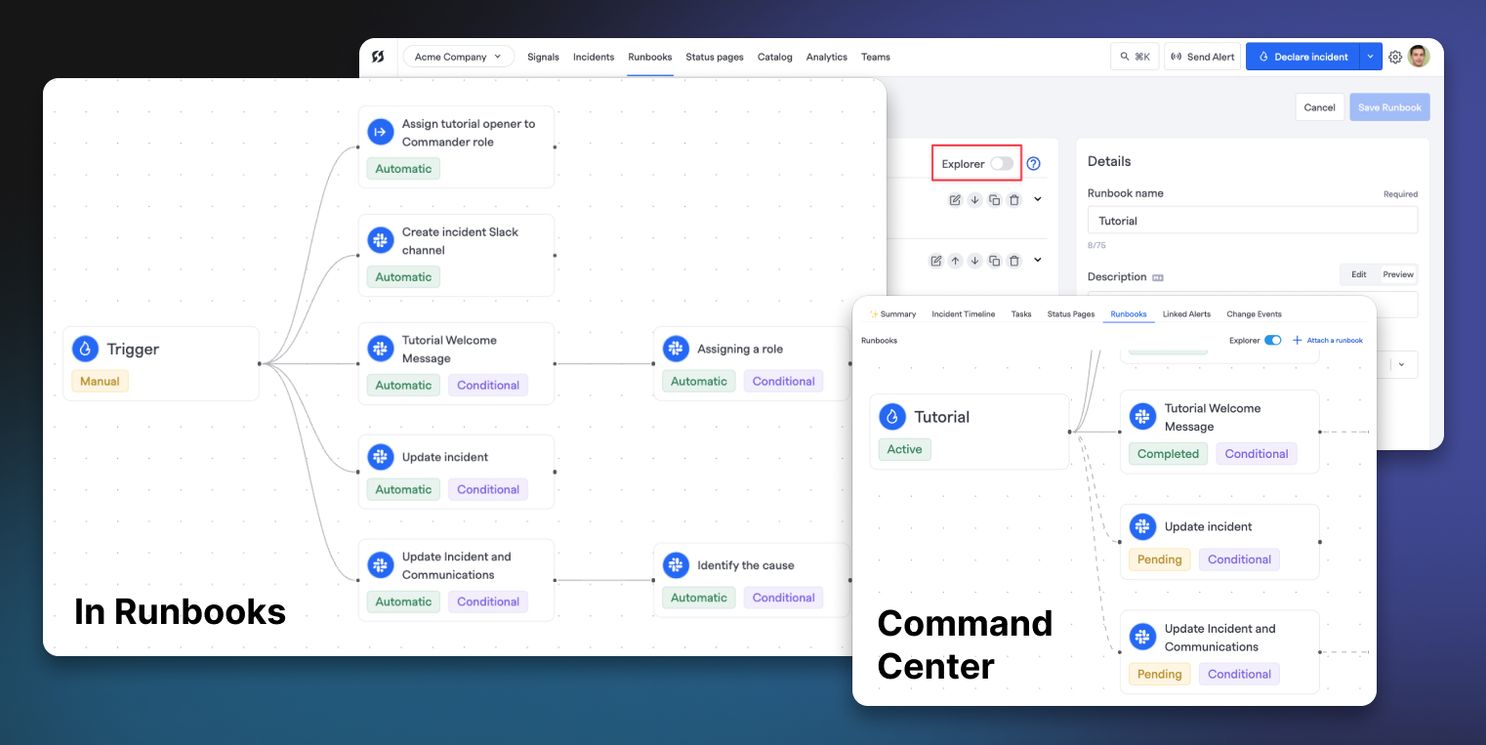Select the Update Incident and Communications node in Runbooks
The width and height of the screenshot is (1486, 745).
(x=456, y=580)
